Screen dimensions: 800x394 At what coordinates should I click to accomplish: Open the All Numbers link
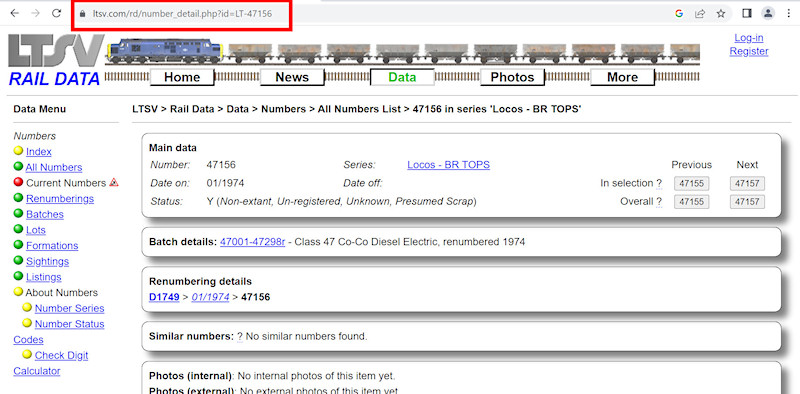[x=54, y=167]
